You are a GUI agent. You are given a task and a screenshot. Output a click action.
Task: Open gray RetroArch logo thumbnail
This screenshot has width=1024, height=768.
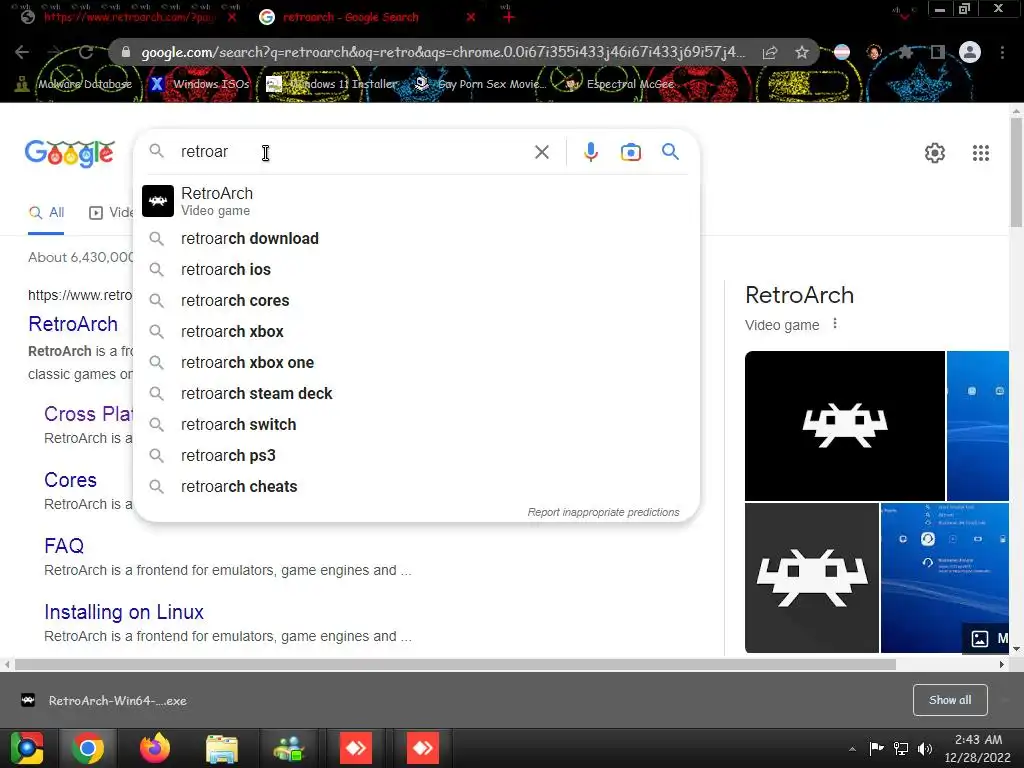[x=812, y=578]
